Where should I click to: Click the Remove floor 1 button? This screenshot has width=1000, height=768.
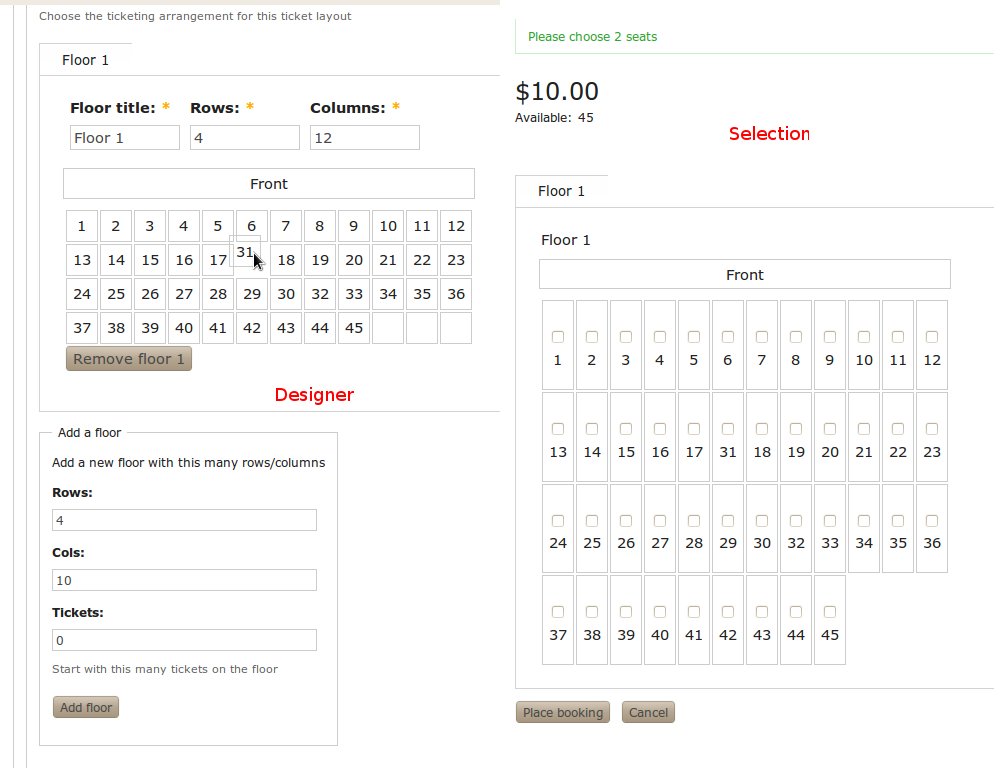pyautogui.click(x=129, y=359)
